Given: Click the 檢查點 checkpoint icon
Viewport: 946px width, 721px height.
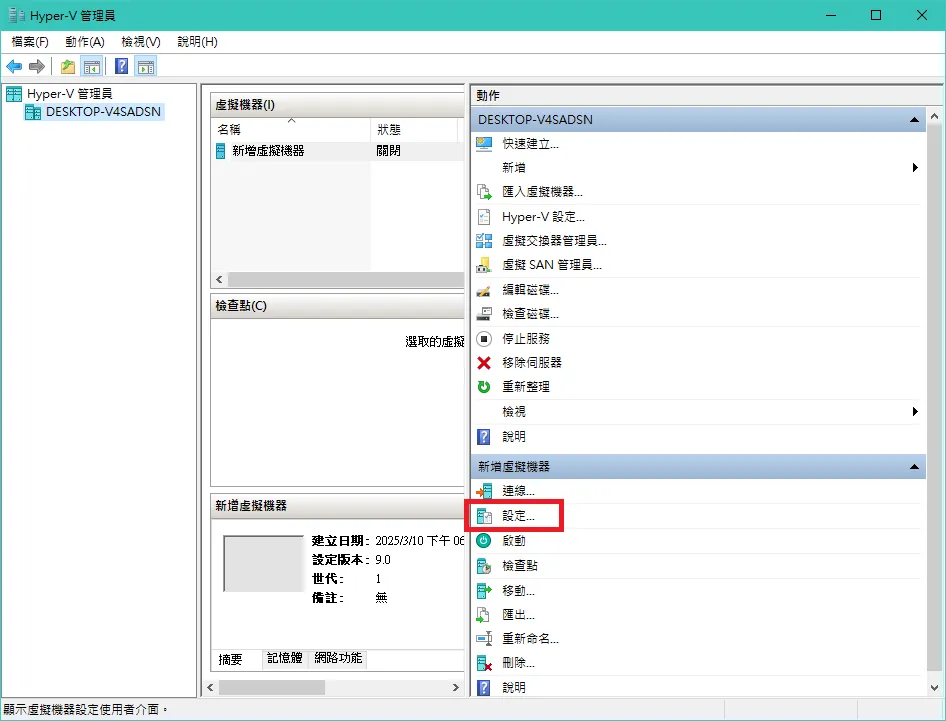Looking at the screenshot, I should [x=484, y=566].
